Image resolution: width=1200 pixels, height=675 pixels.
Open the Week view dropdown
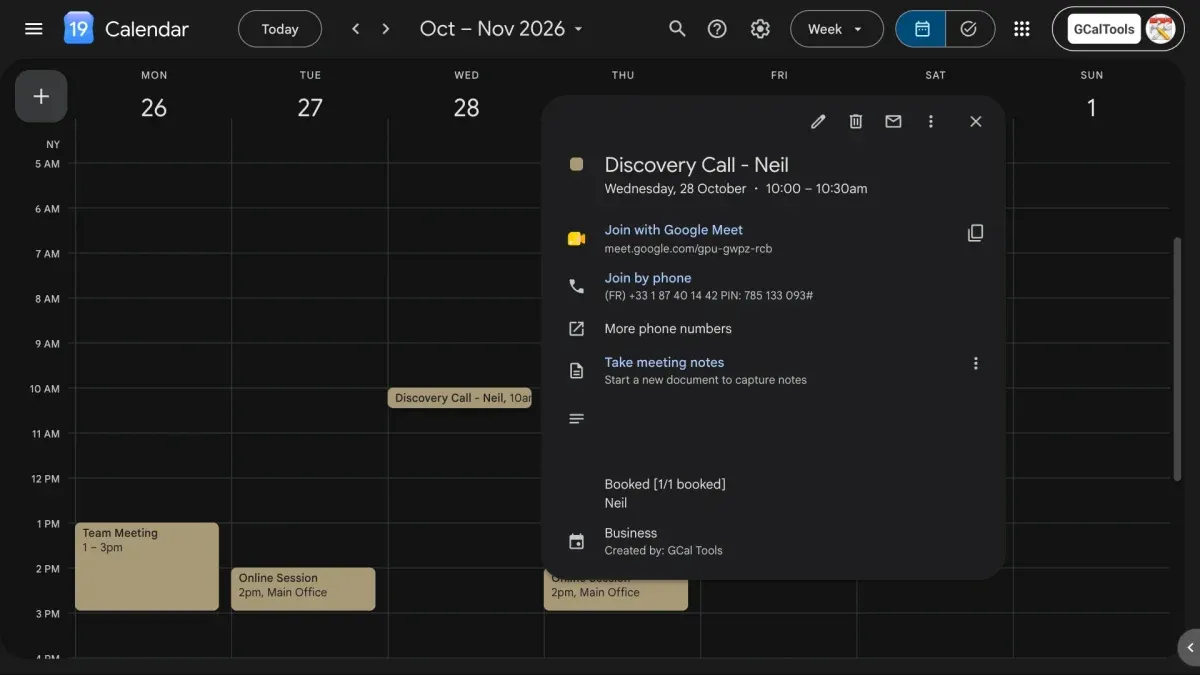[836, 29]
